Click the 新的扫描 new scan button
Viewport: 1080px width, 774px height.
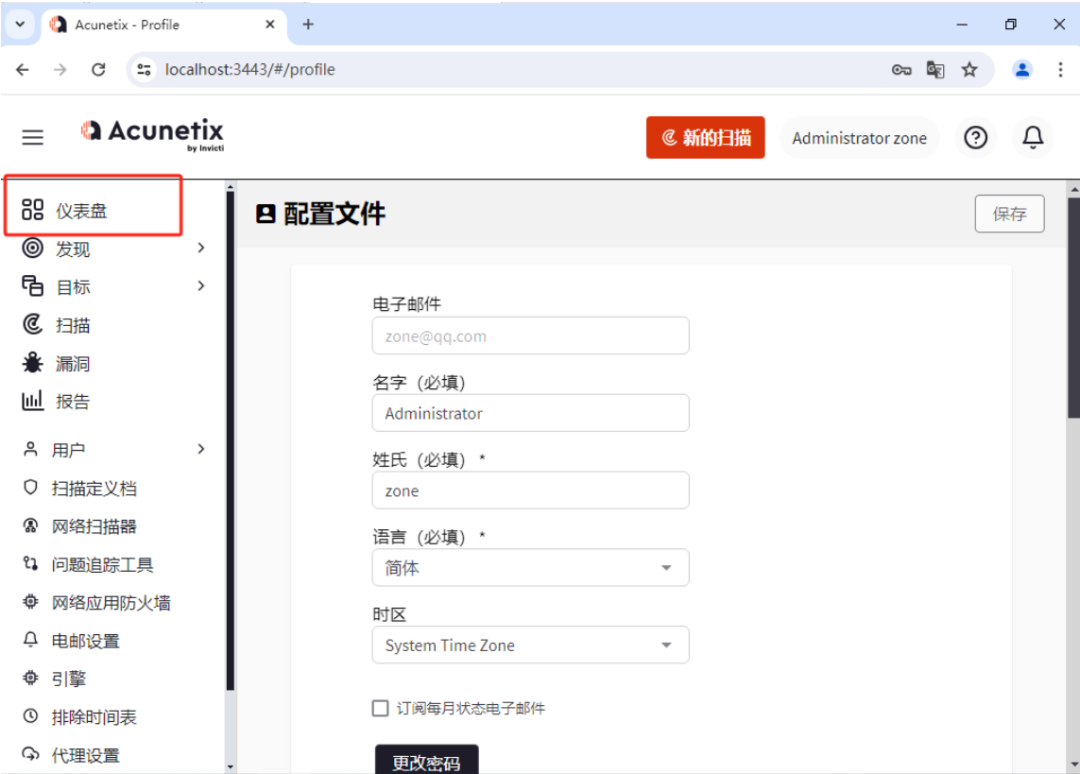coord(705,137)
